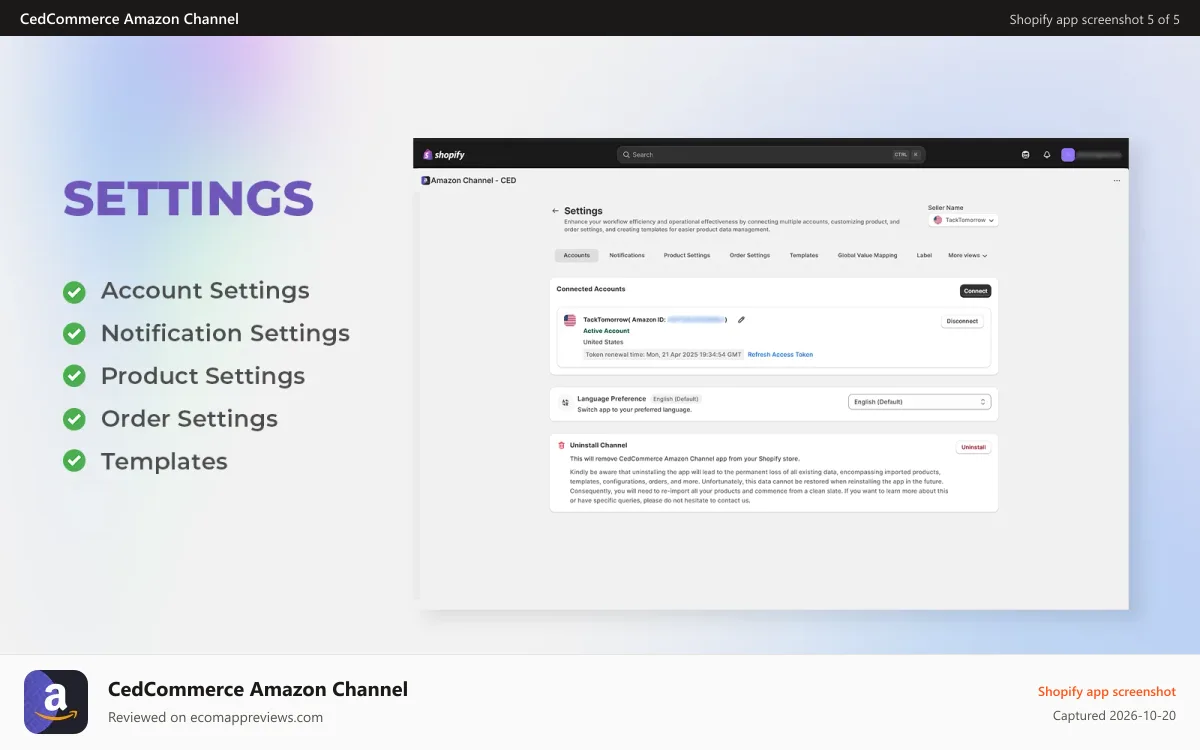Expand the More views dropdown

click(x=968, y=256)
